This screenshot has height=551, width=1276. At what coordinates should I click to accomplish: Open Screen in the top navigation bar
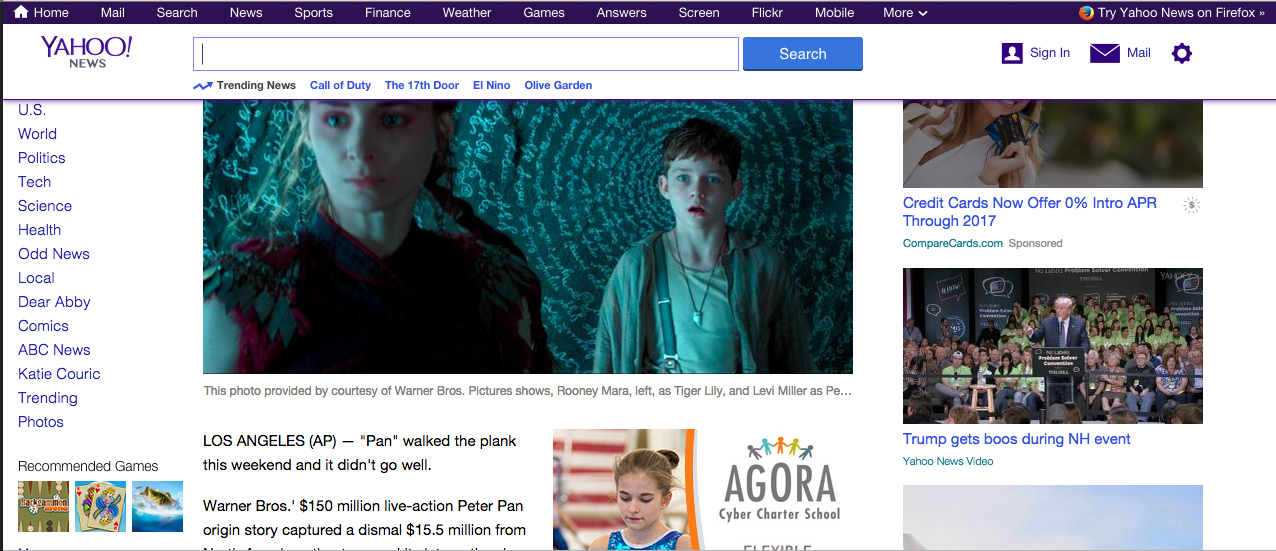pos(699,13)
